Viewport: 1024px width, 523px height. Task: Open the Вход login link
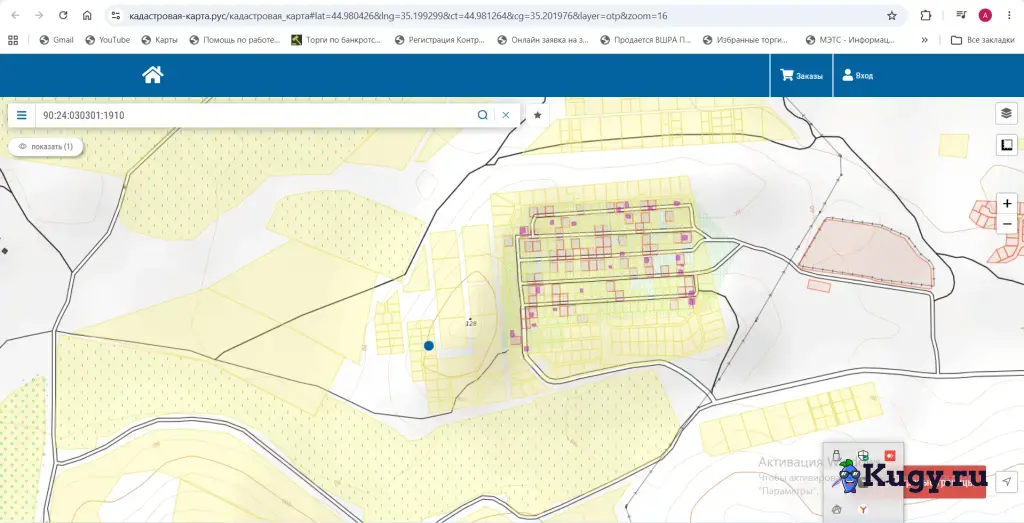(x=857, y=75)
